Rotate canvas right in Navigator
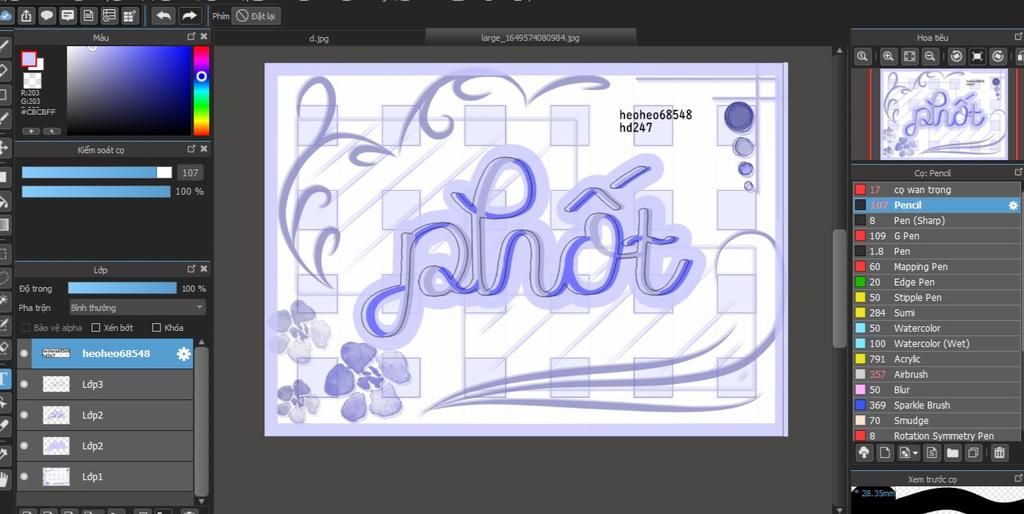Viewport: 1024px width, 514px height. [x=998, y=57]
